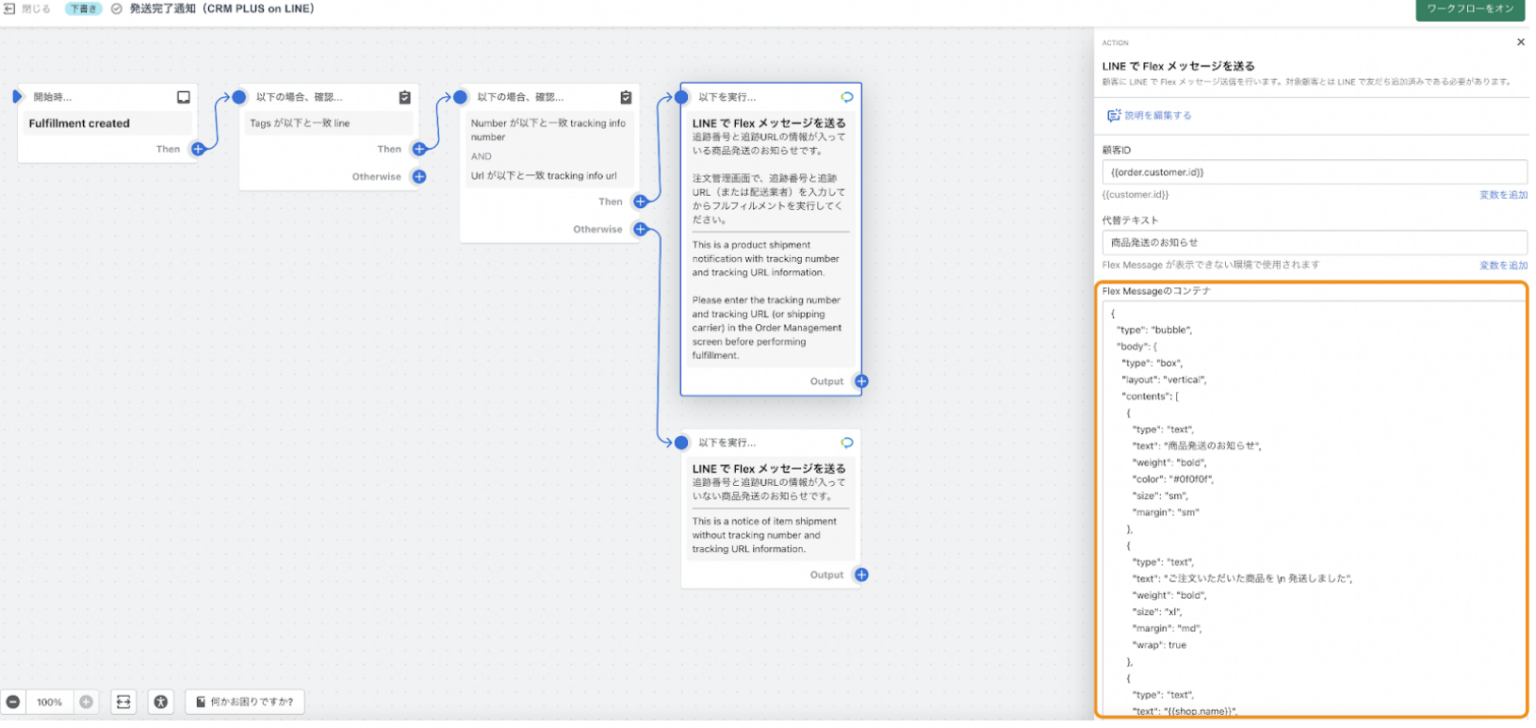Click the chat refresh icon on the Flex message action card

pos(845,96)
